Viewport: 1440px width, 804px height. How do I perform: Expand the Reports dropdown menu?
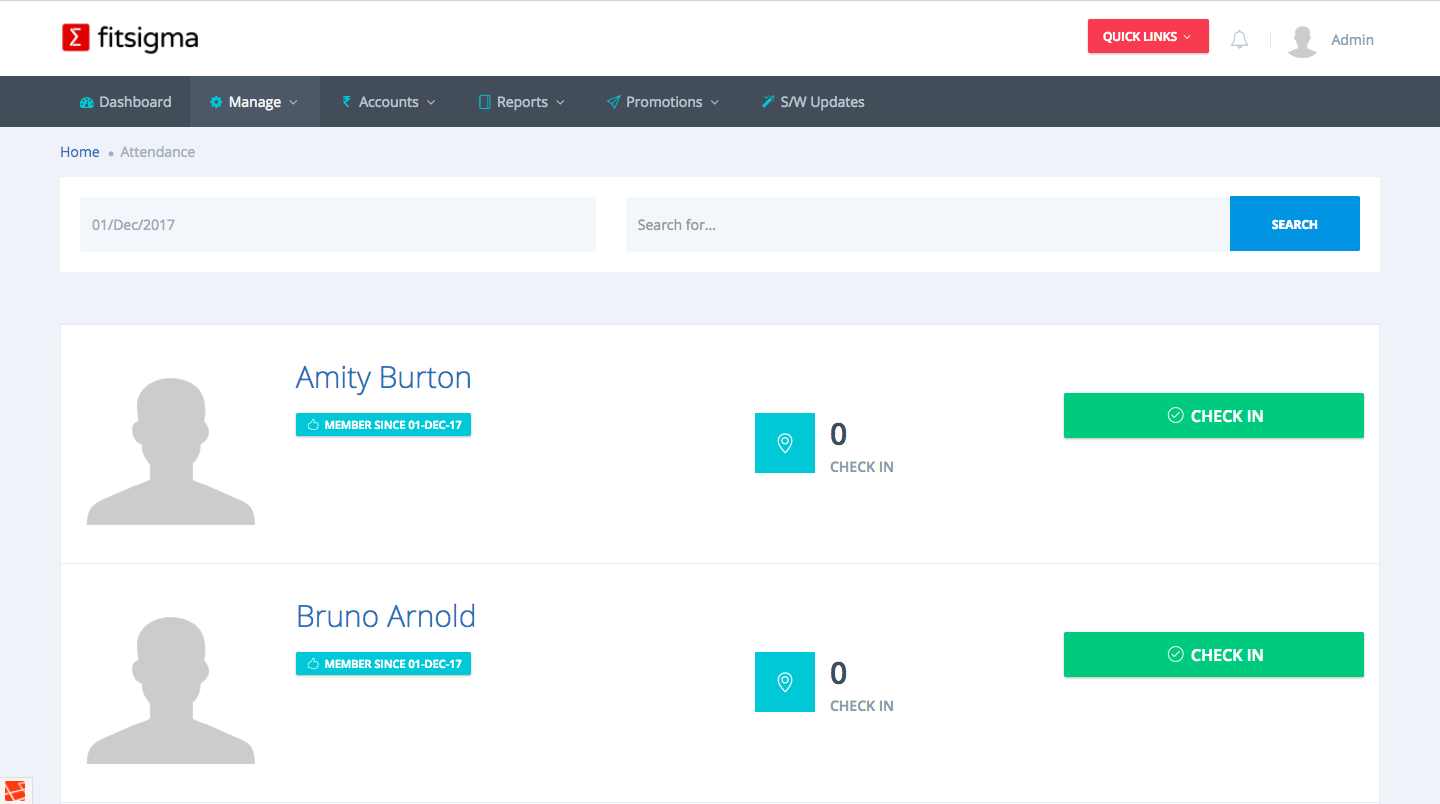click(522, 102)
